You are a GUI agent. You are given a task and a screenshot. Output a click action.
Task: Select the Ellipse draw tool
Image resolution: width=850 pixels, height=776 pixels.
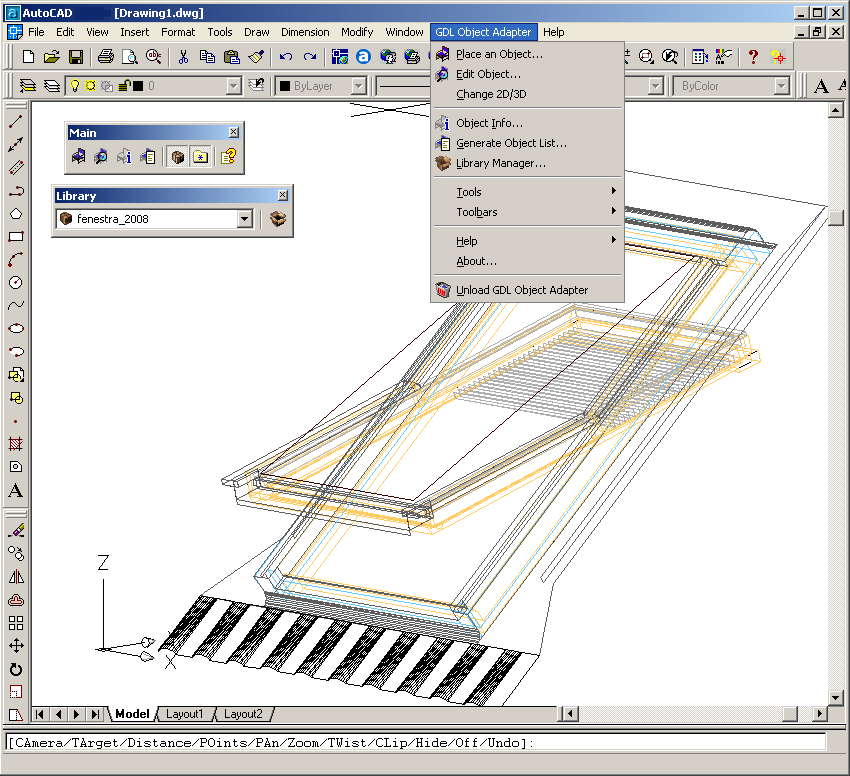coord(16,328)
